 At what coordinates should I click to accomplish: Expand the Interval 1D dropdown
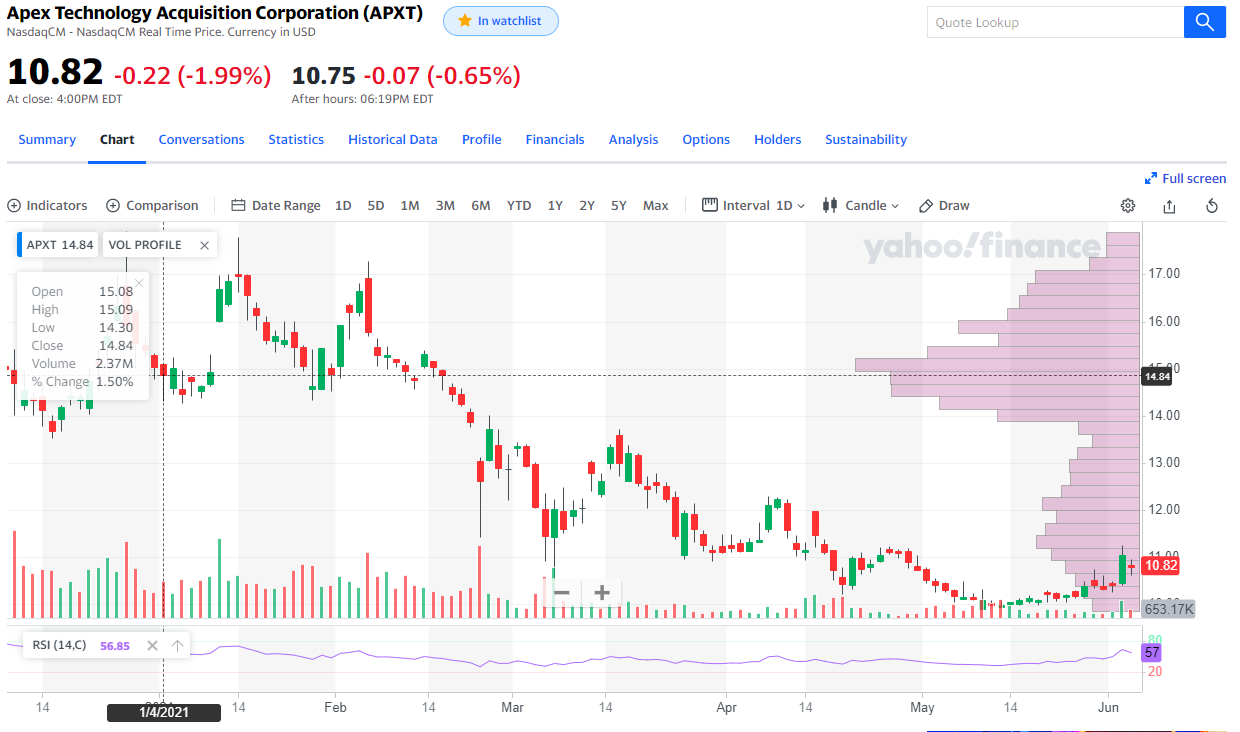754,205
